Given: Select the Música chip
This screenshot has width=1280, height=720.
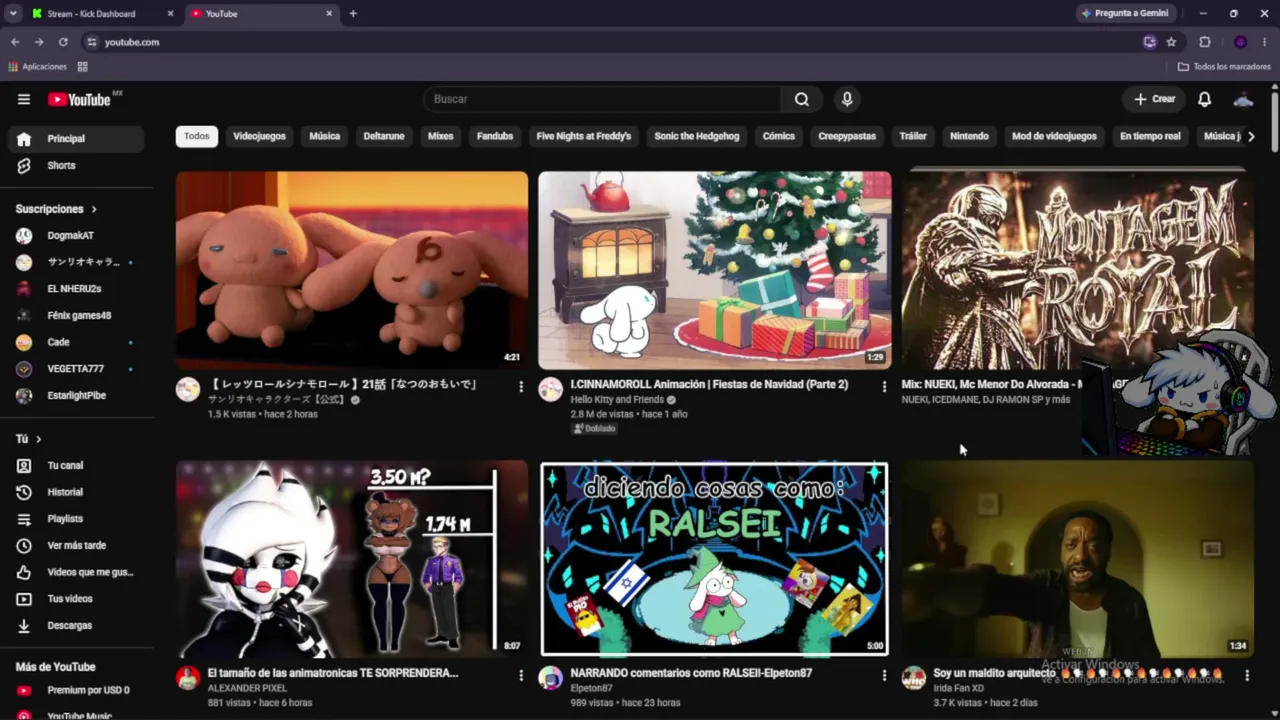Looking at the screenshot, I should coord(324,136).
